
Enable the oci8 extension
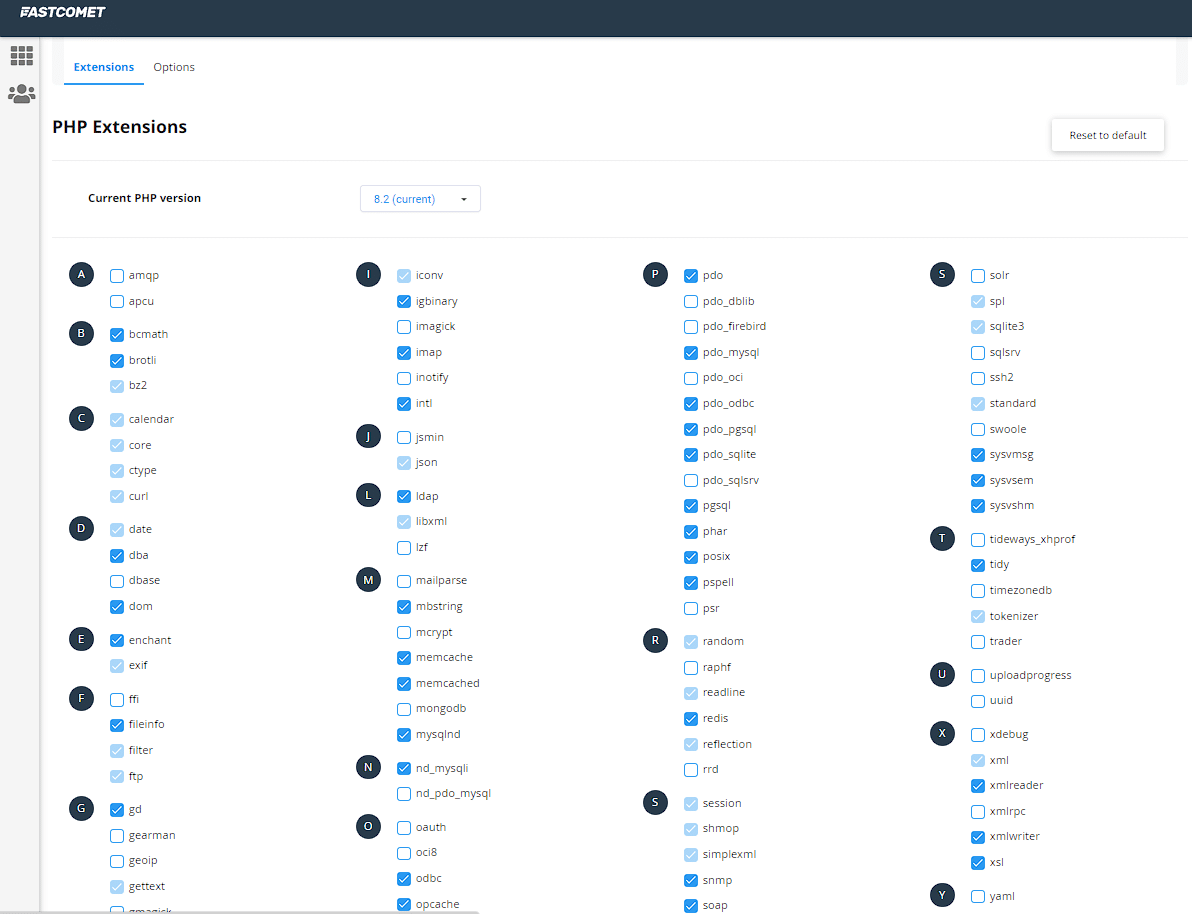tap(404, 853)
